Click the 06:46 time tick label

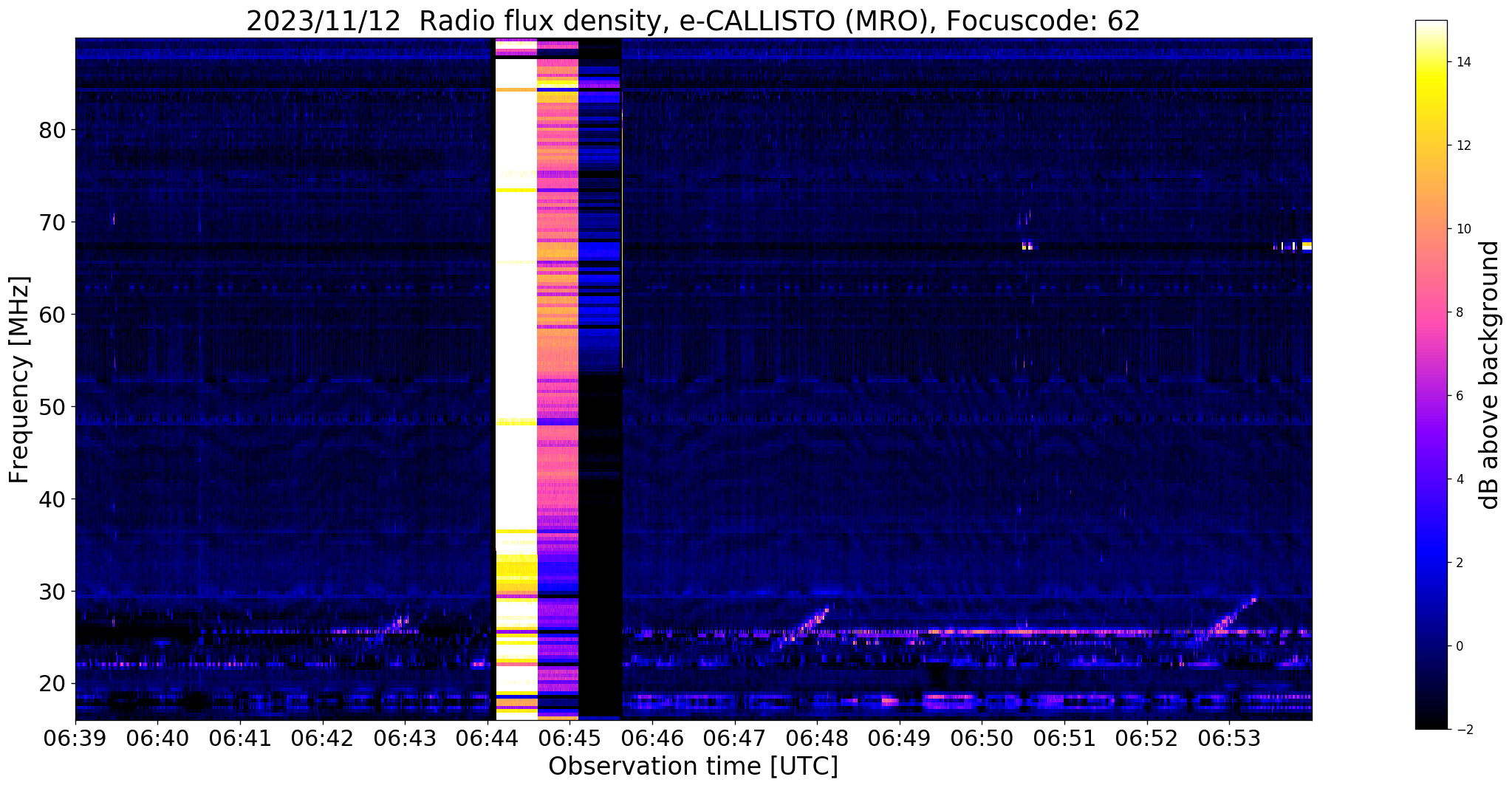click(x=652, y=738)
